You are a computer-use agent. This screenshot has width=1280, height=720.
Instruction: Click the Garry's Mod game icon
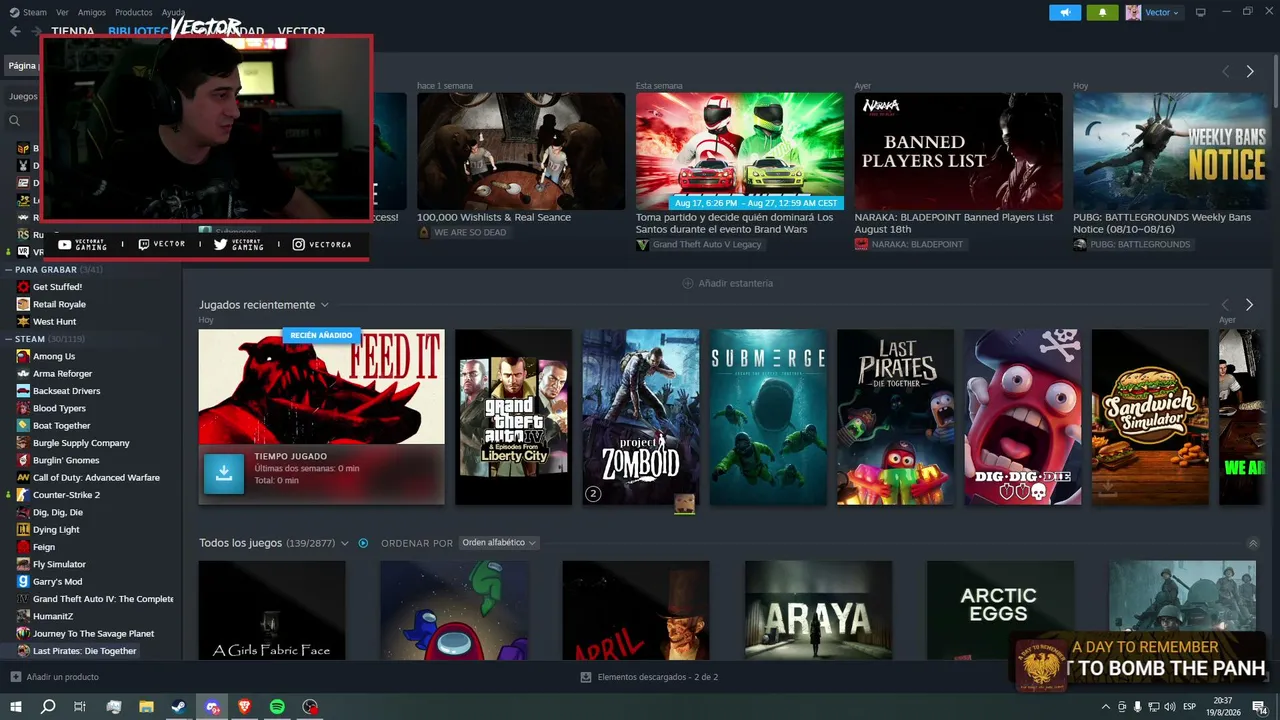(x=23, y=582)
